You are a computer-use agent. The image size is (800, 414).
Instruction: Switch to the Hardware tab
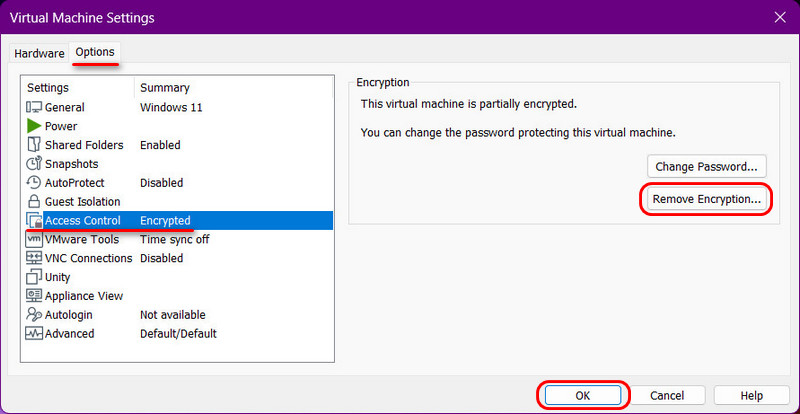pyautogui.click(x=39, y=53)
